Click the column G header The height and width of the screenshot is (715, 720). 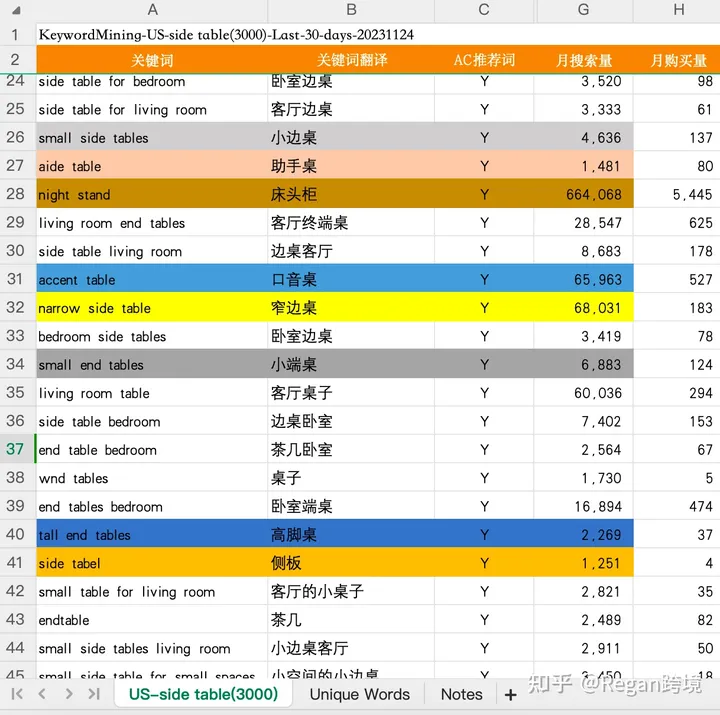pyautogui.click(x=583, y=10)
